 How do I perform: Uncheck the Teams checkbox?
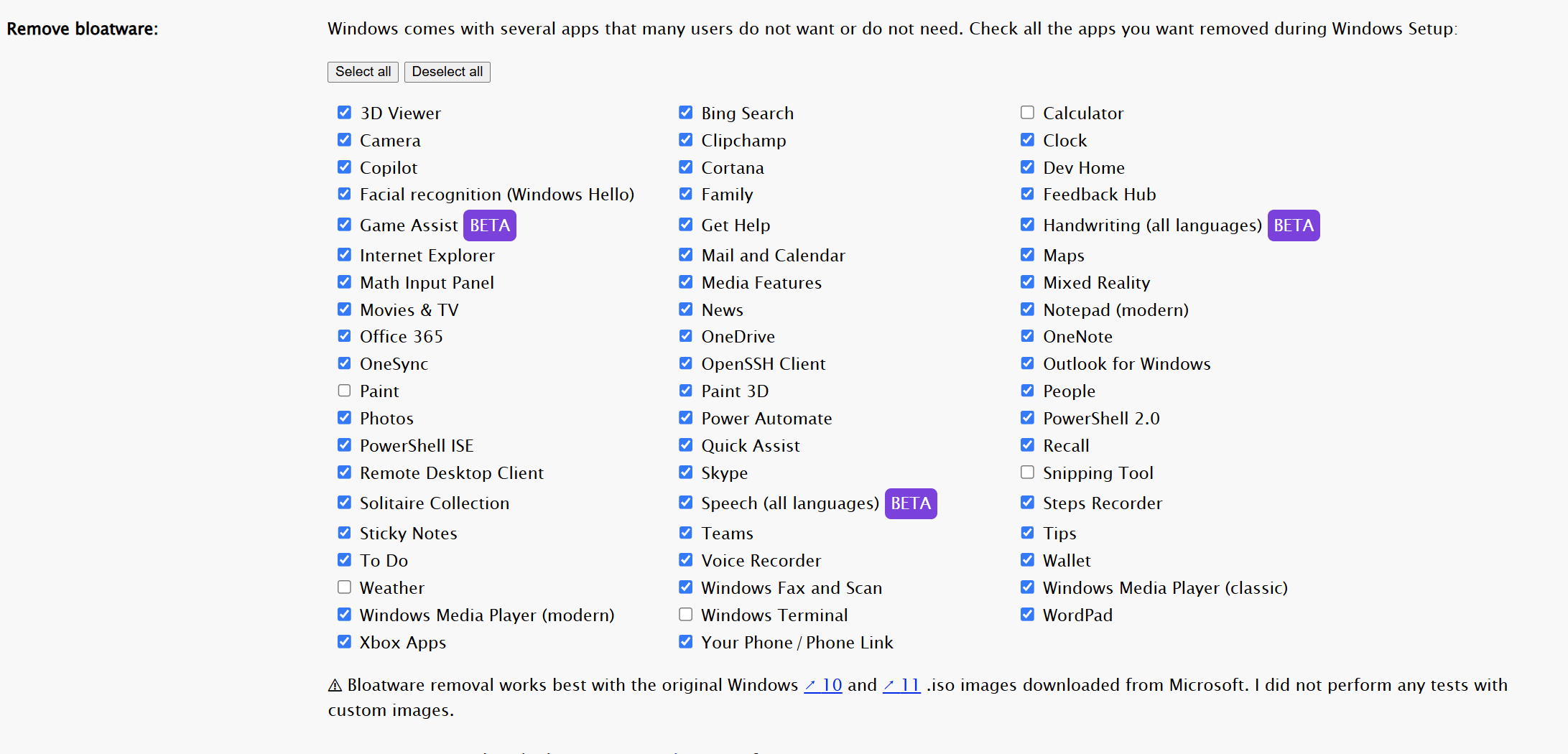coord(686,533)
